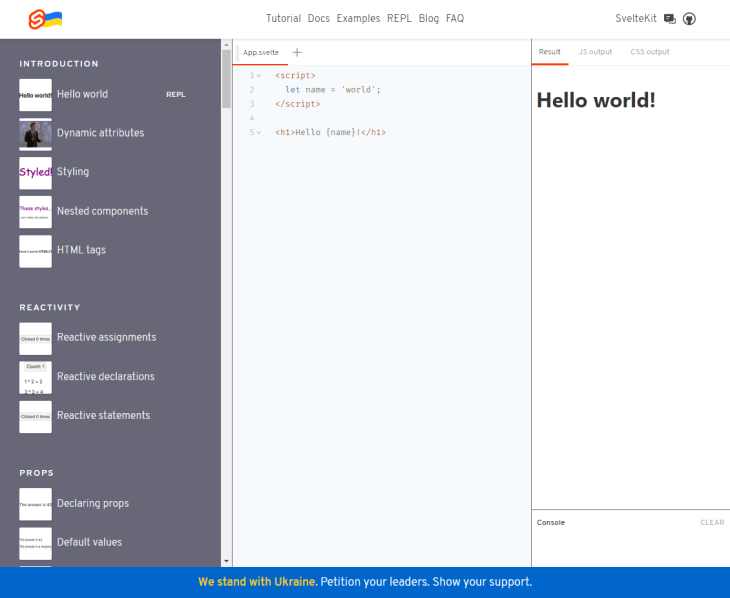Select the Reactive declarations example

coord(105,377)
